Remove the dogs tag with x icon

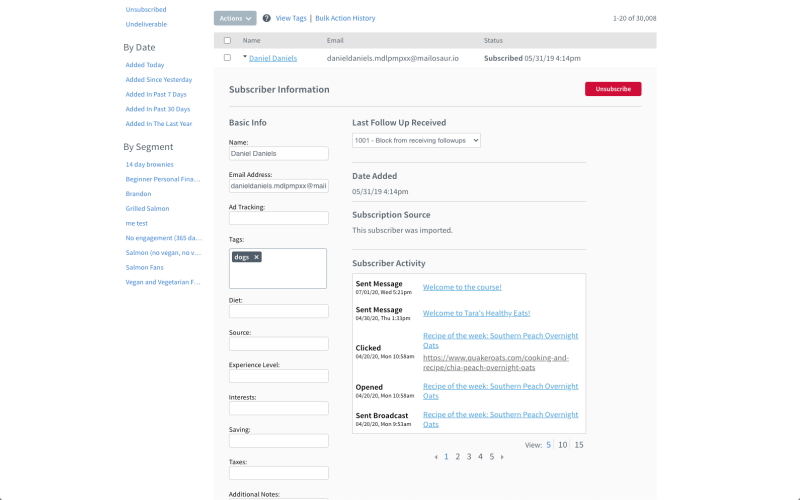pos(256,257)
